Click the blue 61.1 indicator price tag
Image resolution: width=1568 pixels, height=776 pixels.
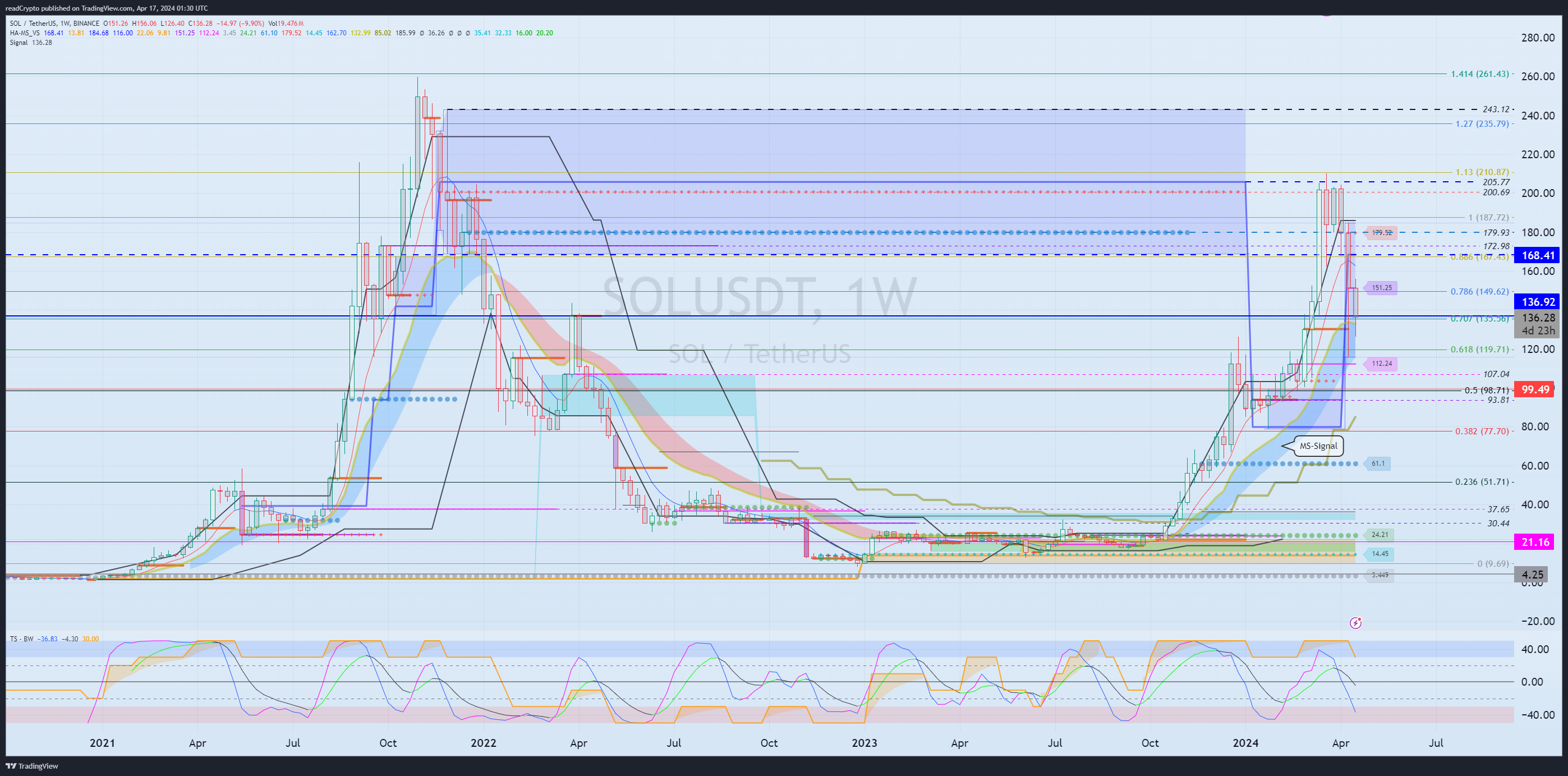pyautogui.click(x=1377, y=464)
